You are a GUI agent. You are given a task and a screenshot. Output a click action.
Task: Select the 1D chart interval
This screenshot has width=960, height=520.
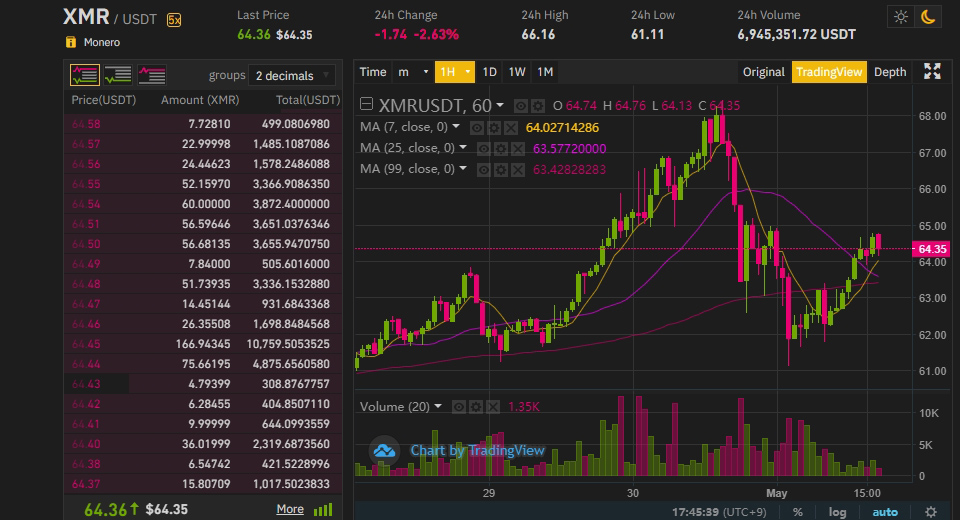pyautogui.click(x=489, y=72)
